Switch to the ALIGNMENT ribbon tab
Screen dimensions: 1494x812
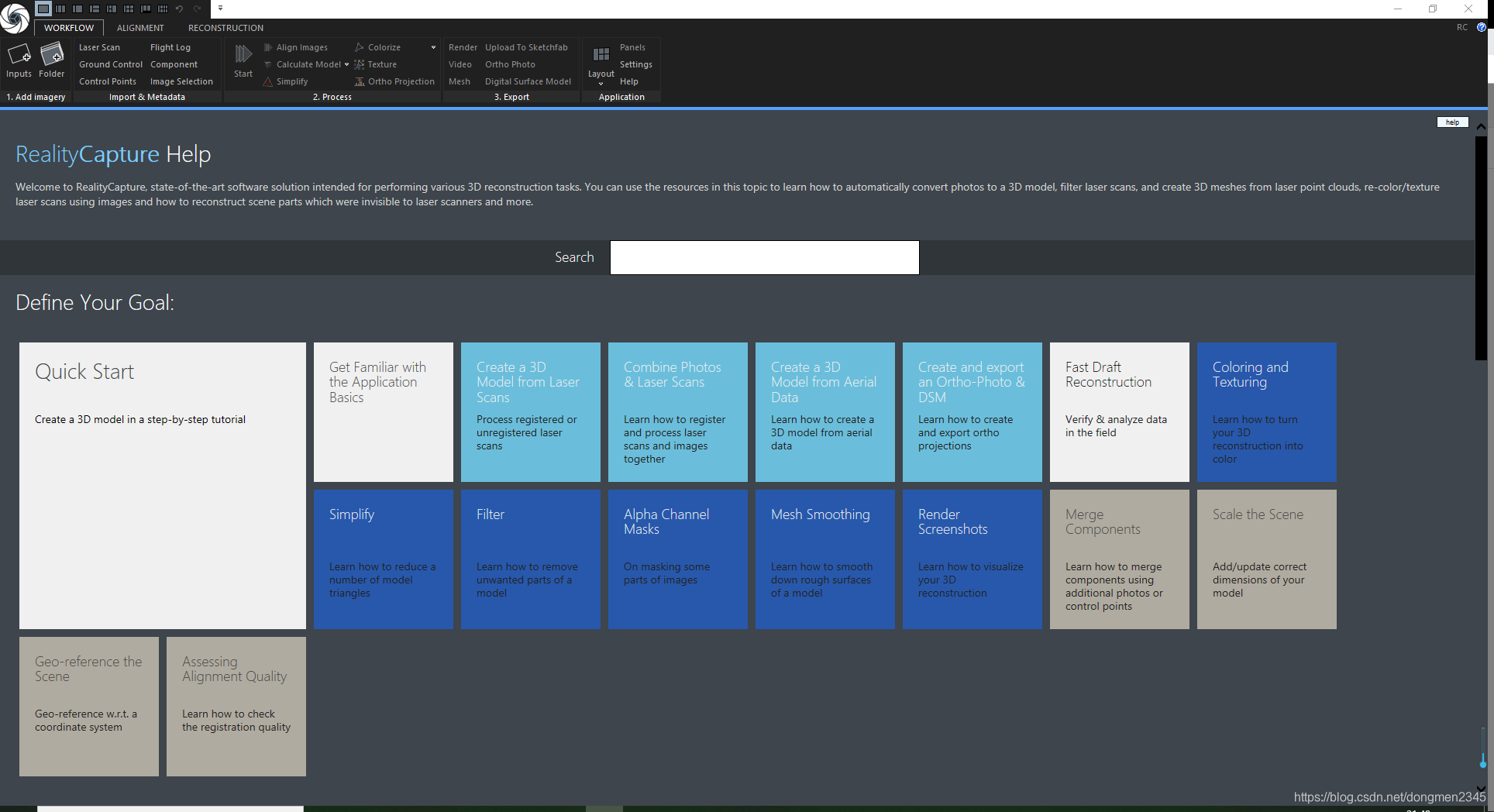[x=140, y=28]
